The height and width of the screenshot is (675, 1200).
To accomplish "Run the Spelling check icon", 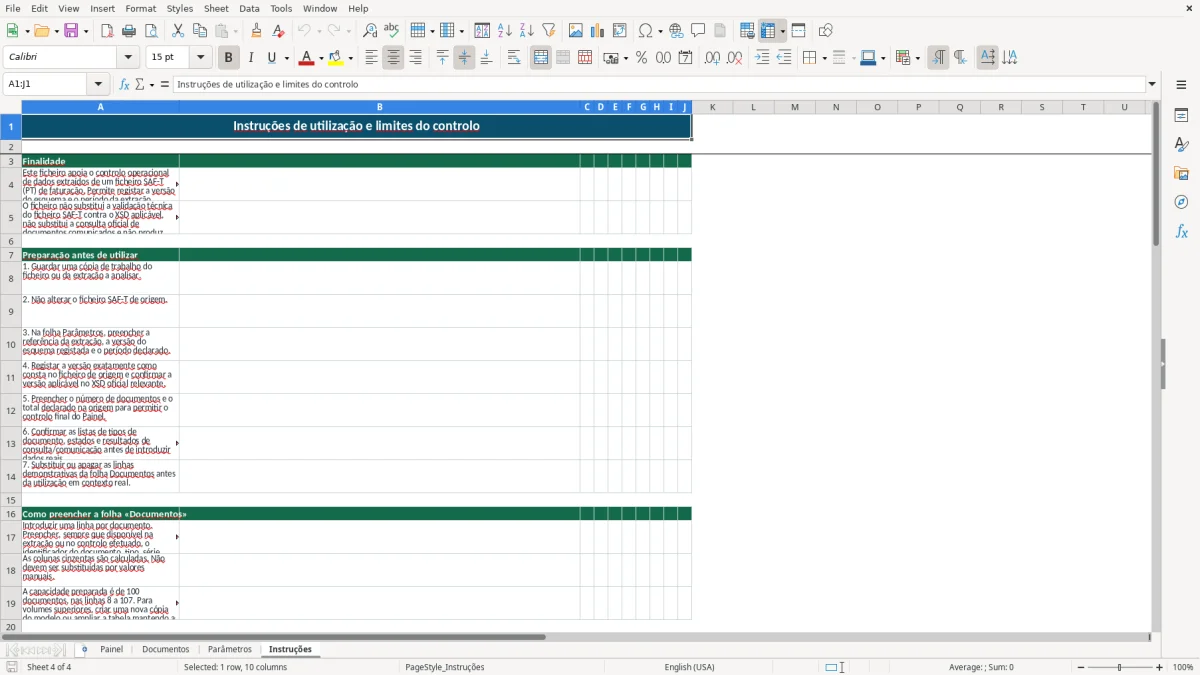I will 392,31.
